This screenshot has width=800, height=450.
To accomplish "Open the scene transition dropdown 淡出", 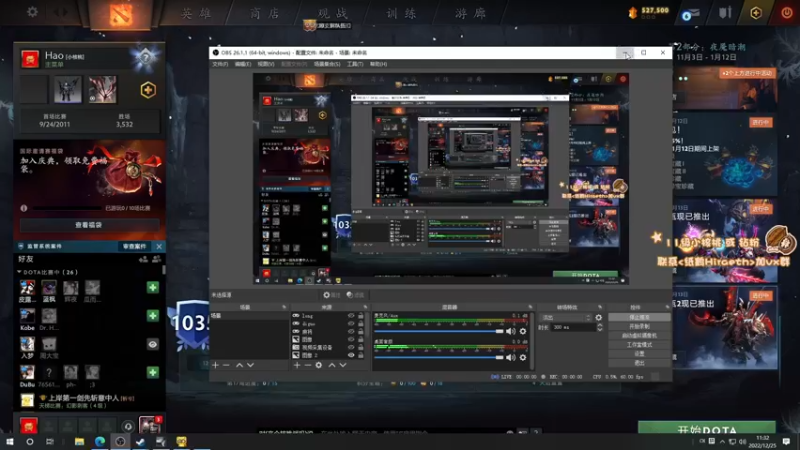I will tap(566, 317).
